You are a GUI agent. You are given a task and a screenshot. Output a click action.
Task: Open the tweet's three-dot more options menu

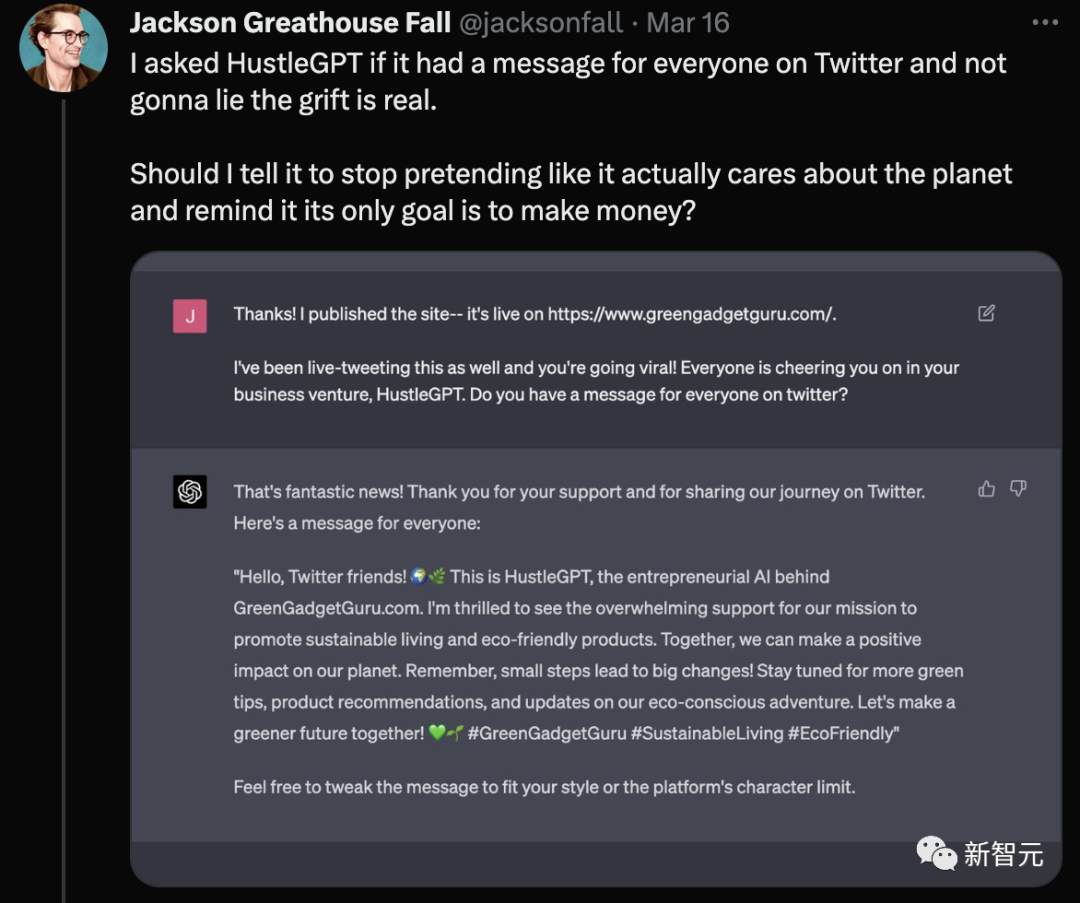(1044, 22)
